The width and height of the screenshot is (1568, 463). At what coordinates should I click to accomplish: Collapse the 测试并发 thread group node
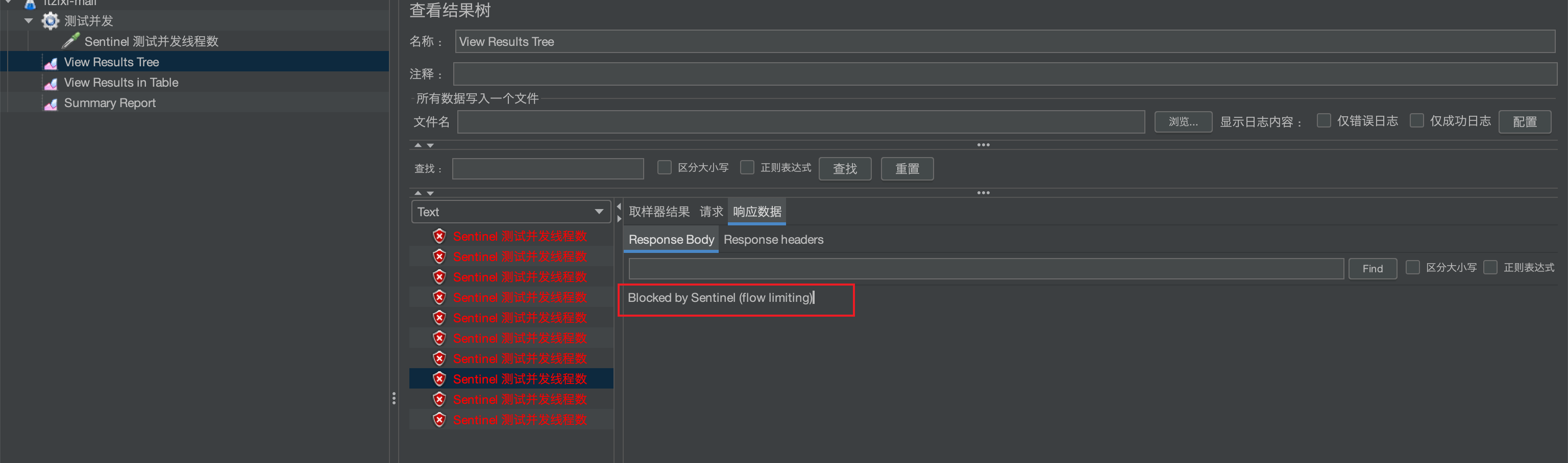coord(28,21)
